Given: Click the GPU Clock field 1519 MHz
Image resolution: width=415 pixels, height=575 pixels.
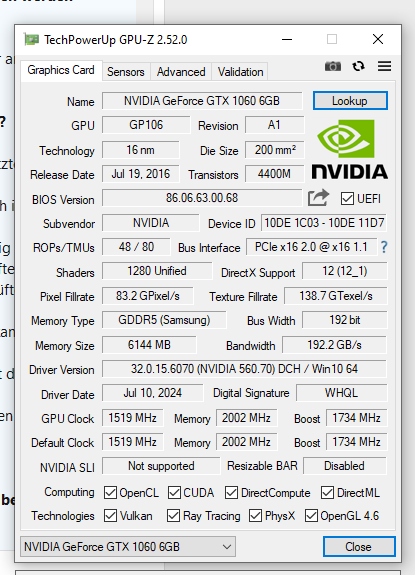Looking at the screenshot, I should coord(133,418).
